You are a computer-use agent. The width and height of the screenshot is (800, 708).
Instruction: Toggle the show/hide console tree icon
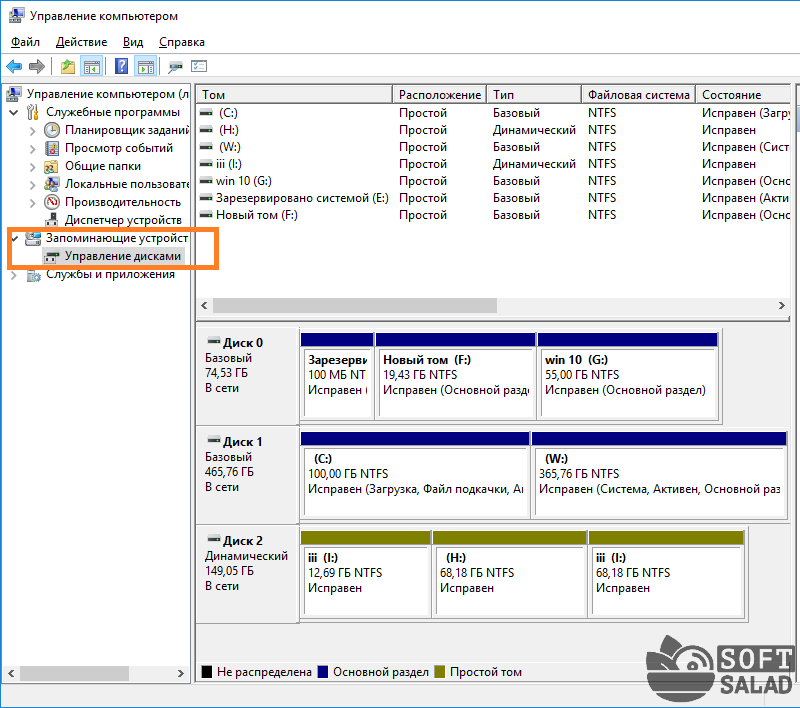(92, 66)
